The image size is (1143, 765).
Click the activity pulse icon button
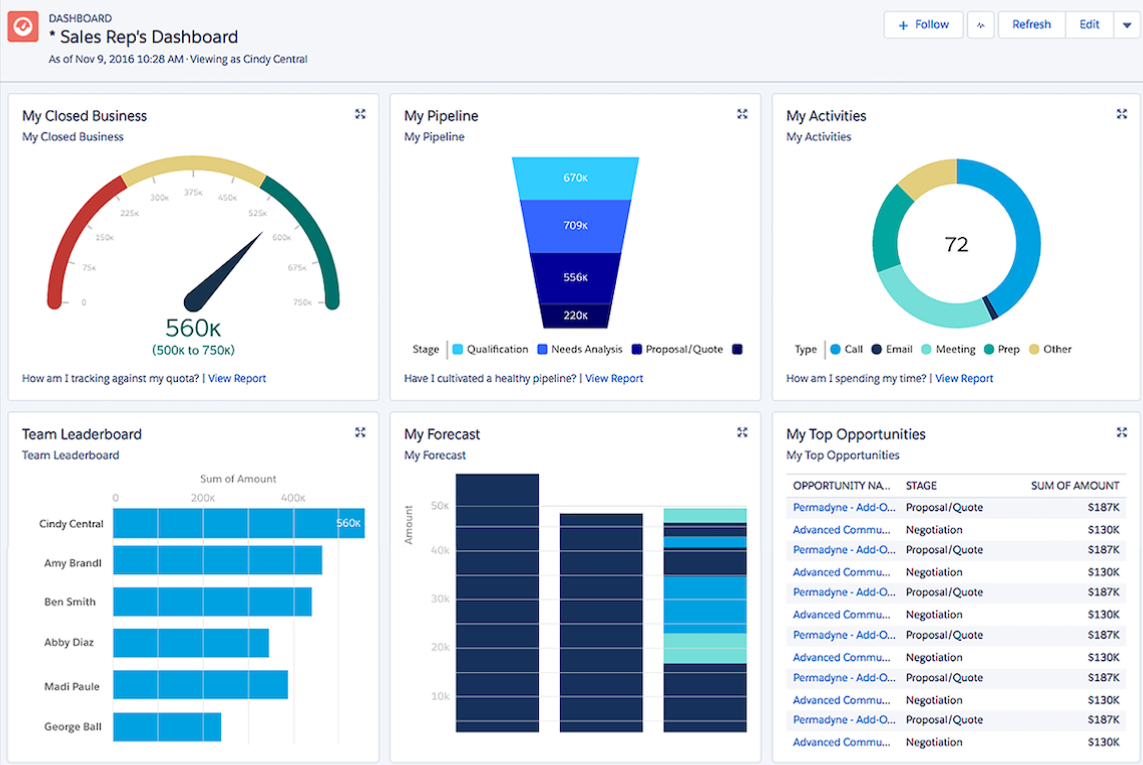point(980,25)
